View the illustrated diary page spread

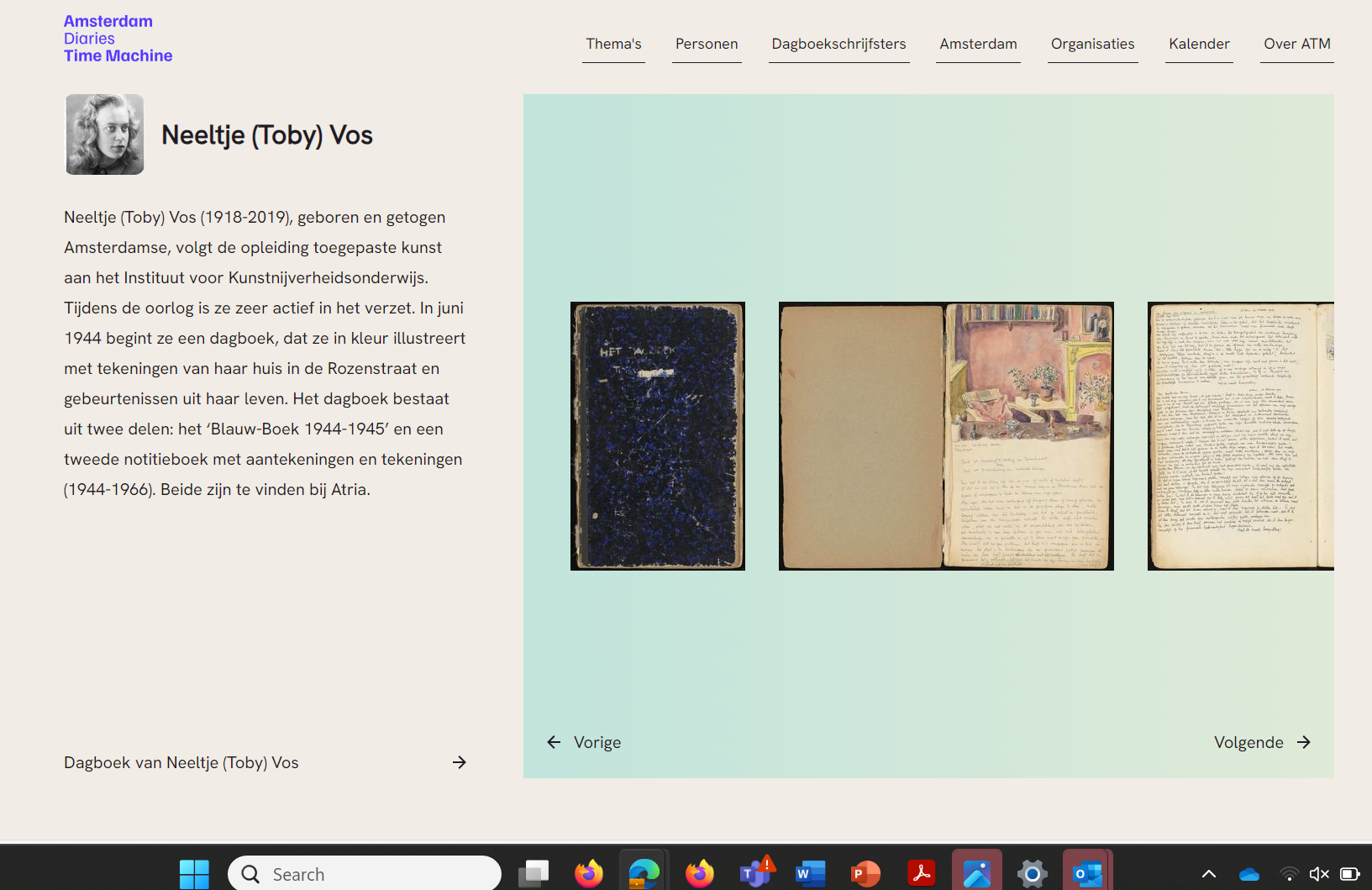946,436
